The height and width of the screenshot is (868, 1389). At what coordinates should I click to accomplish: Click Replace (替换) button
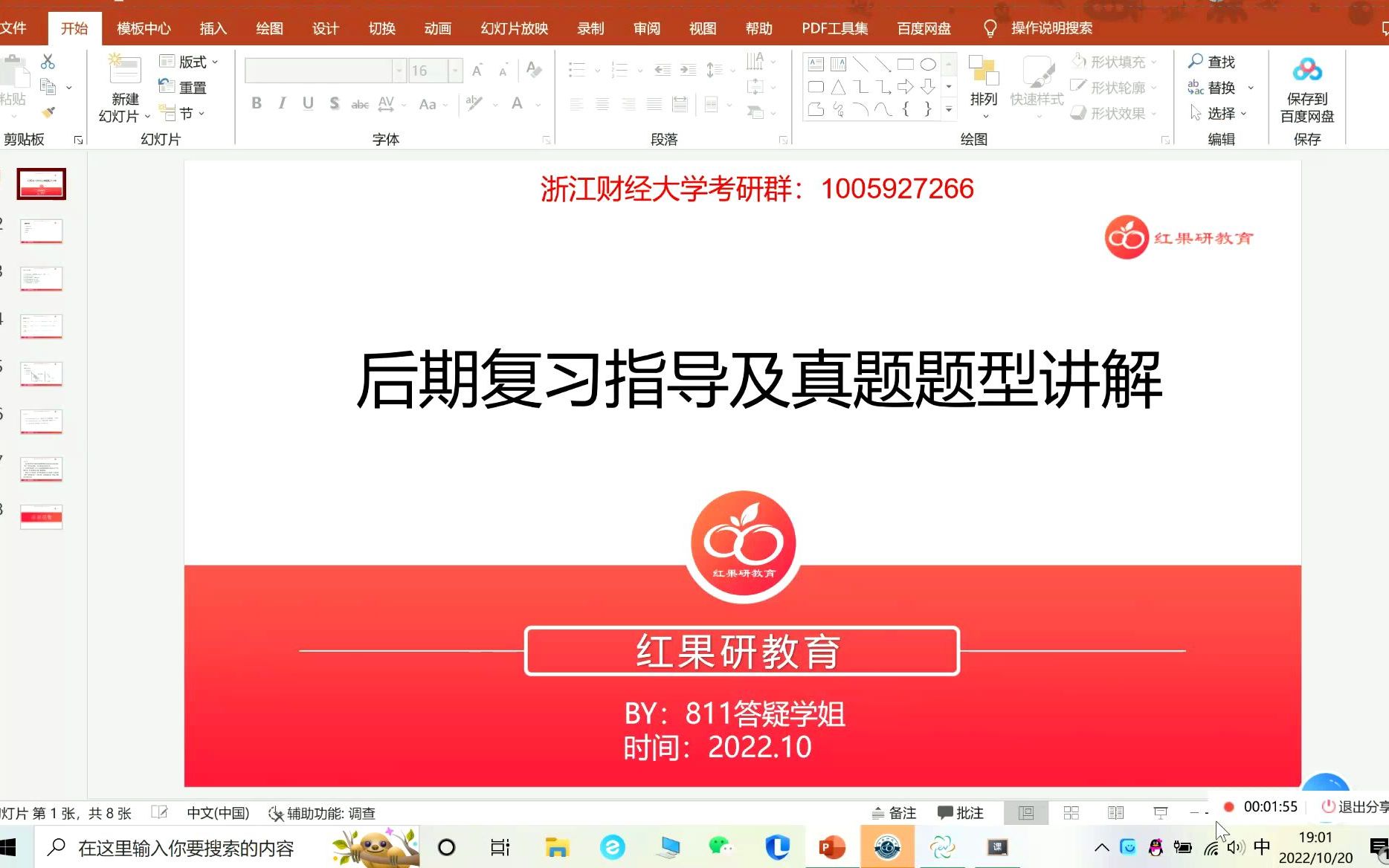click(x=1211, y=88)
